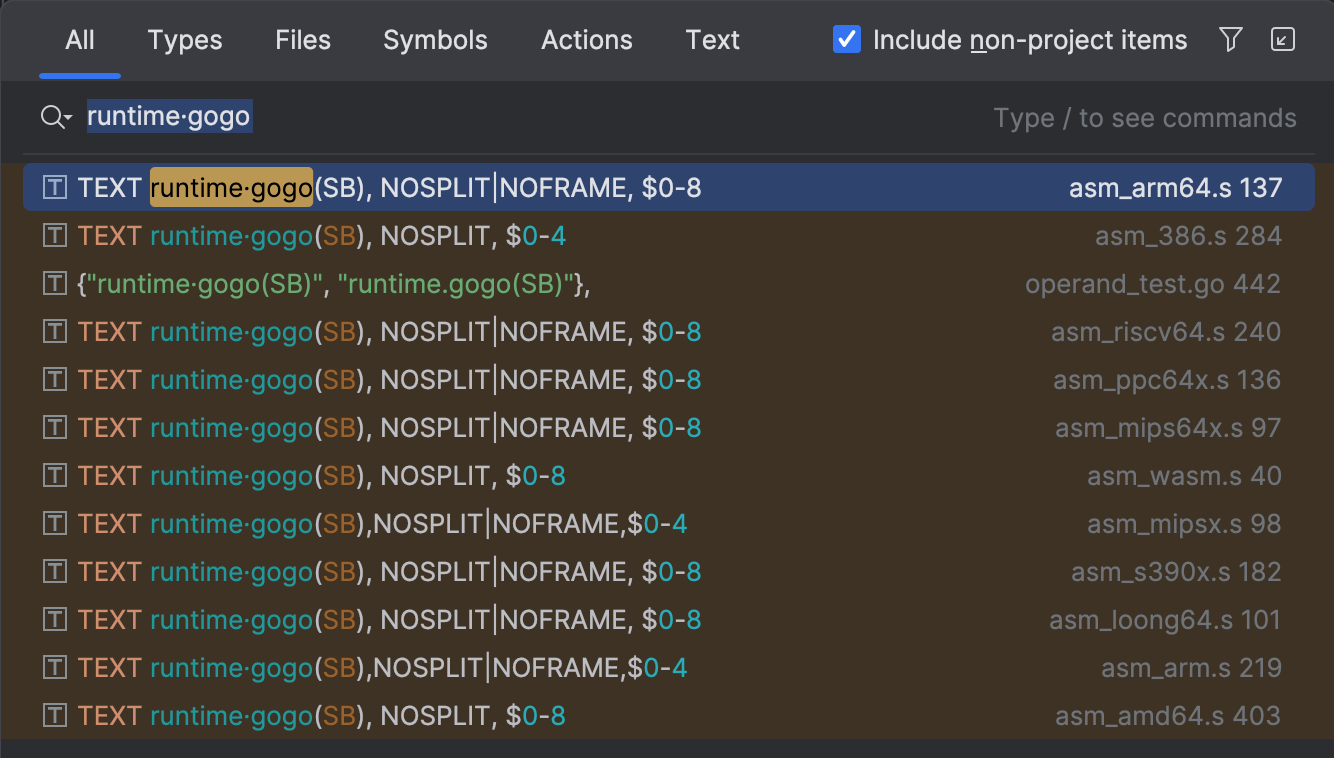Click text icon beside asm_arm64.s result

click(x=55, y=188)
